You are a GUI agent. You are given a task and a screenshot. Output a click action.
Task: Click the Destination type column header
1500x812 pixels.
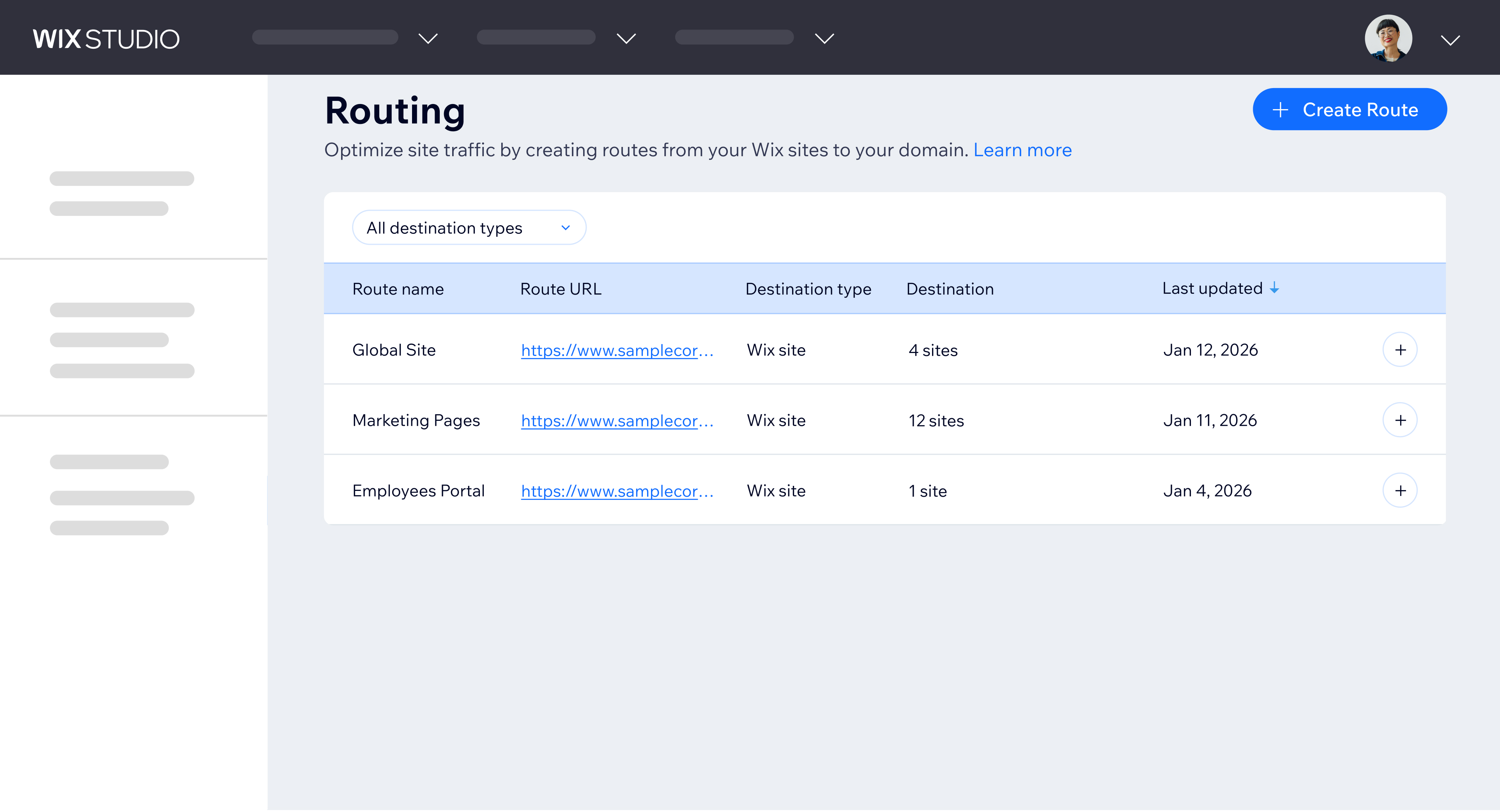[808, 289]
